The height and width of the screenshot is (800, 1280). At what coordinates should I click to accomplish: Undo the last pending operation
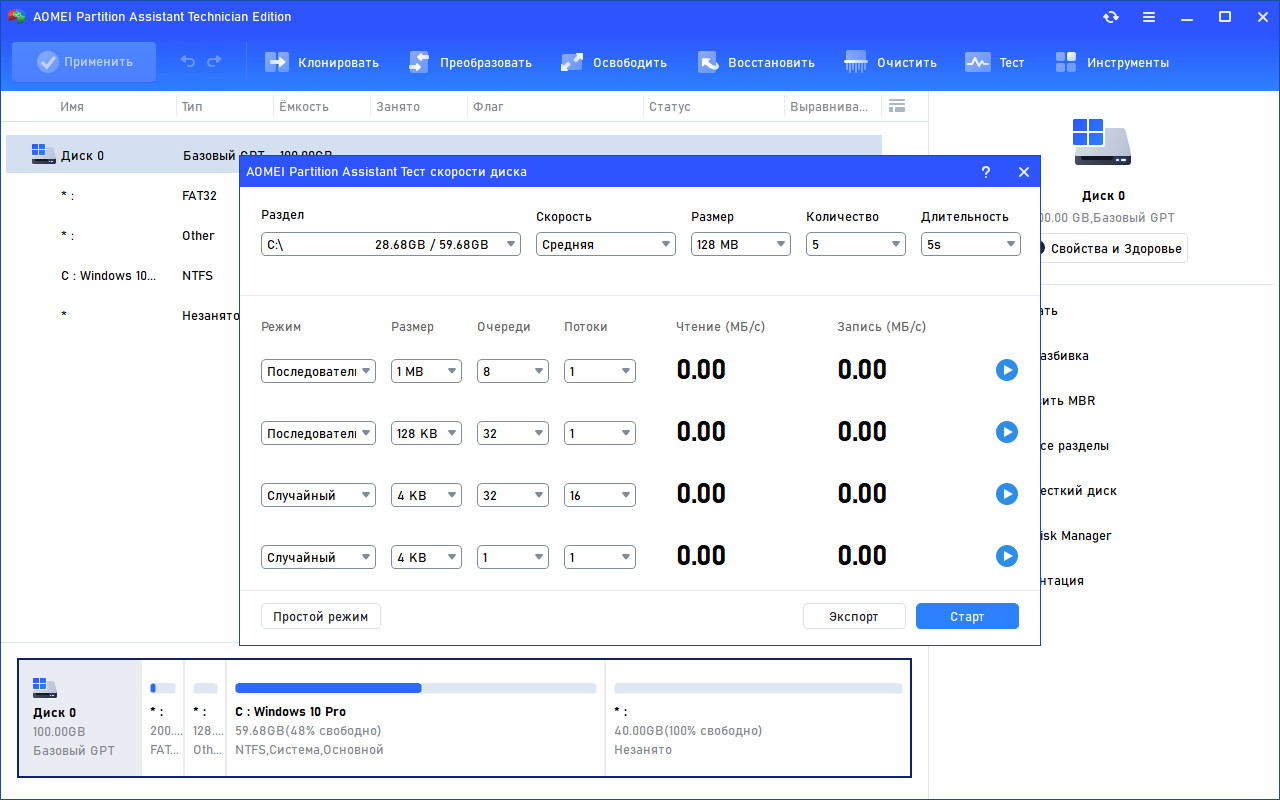tap(187, 62)
